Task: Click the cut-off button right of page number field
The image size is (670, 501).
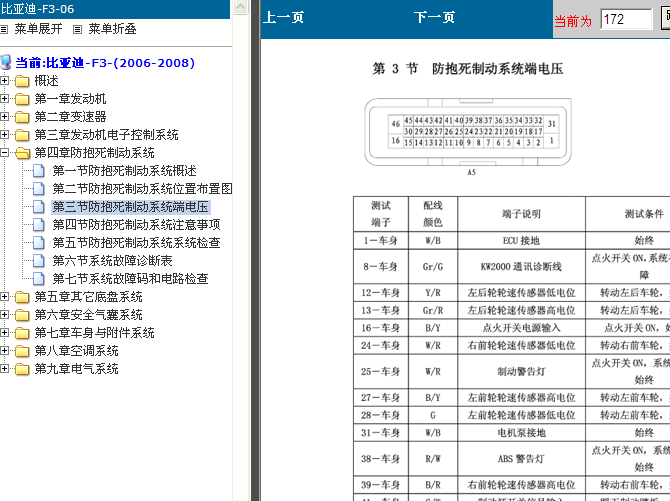Action: click(x=666, y=19)
